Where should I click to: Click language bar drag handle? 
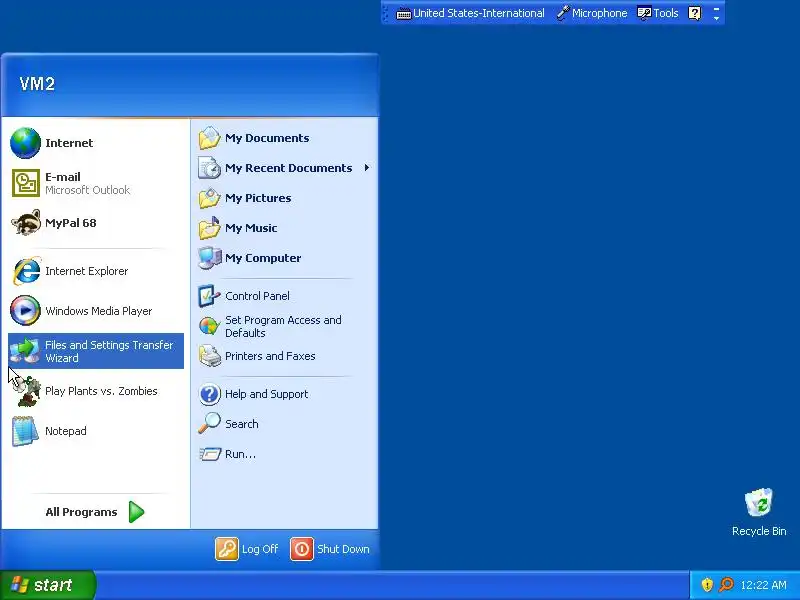(x=385, y=13)
